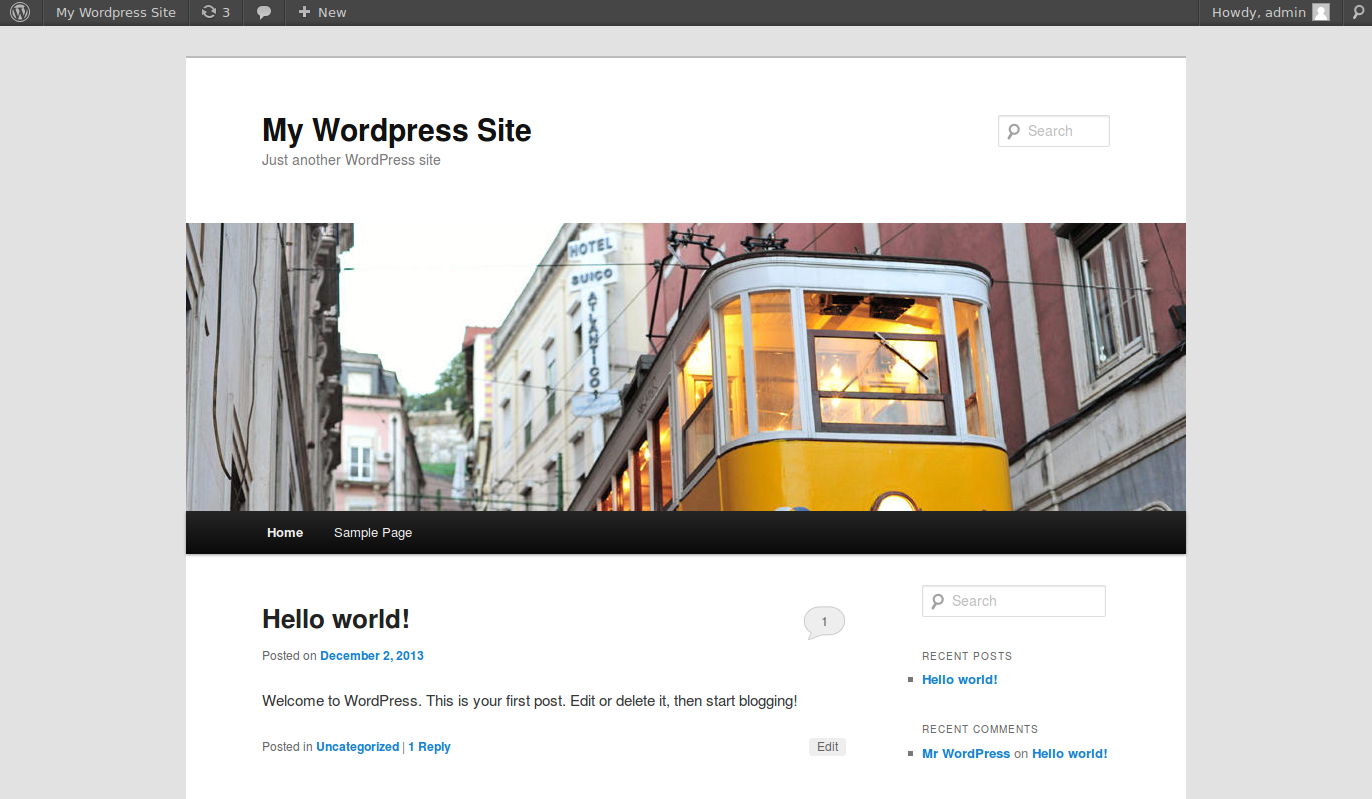Click the WordPress logo in admin bar
This screenshot has height=799, width=1372.
click(20, 13)
